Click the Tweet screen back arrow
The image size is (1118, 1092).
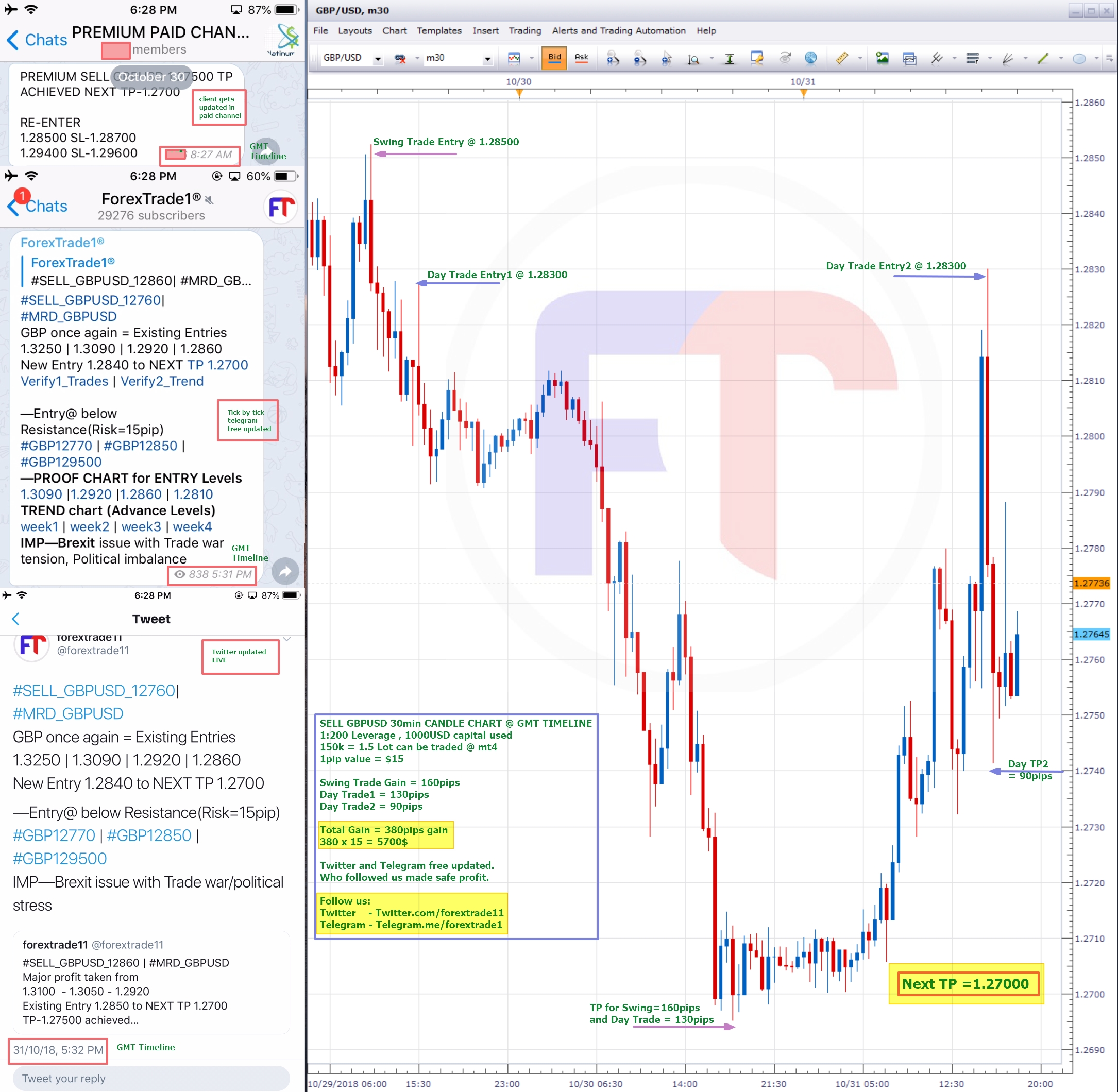(15, 619)
